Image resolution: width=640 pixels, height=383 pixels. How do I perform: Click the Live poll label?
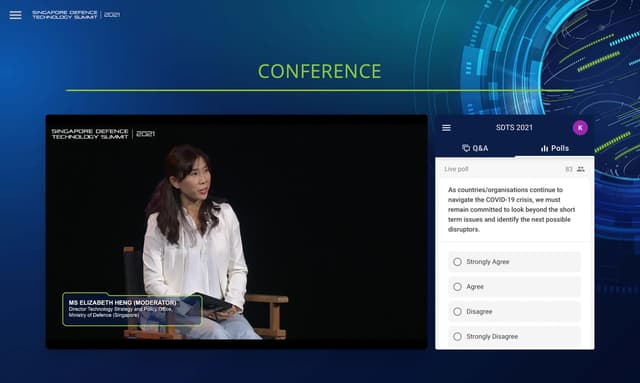456,169
